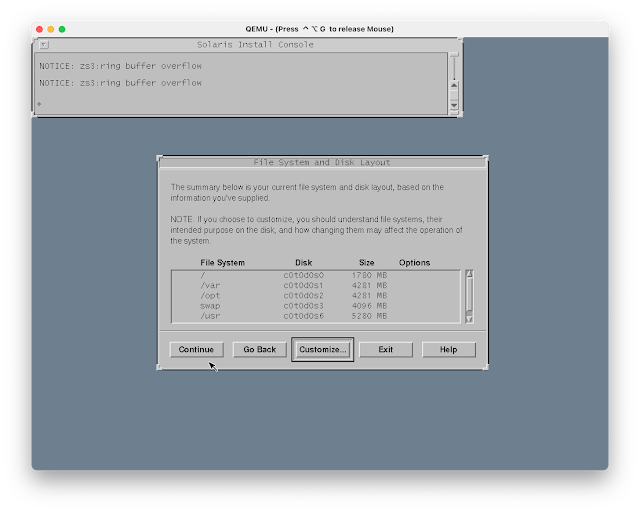Viewport: 640px width, 512px height.
Task: Click disk c0t0d0s2 entry
Action: 304,296
